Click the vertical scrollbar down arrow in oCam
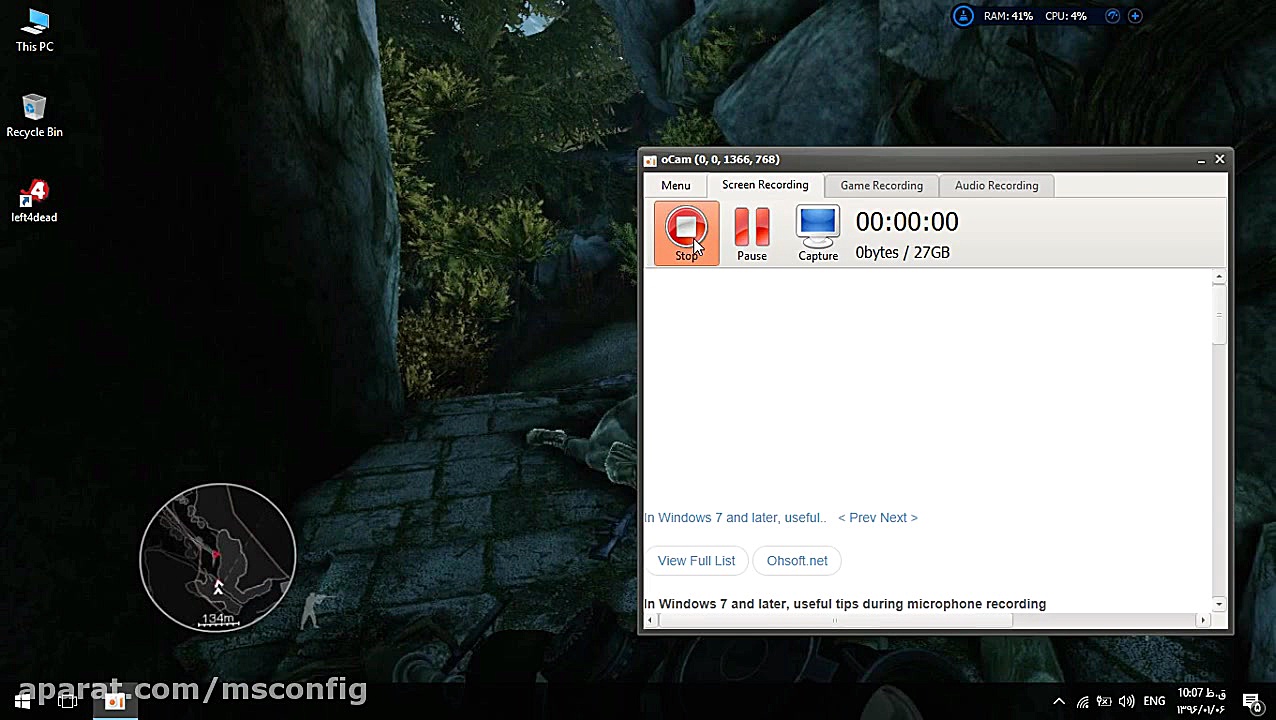Viewport: 1276px width, 720px height. 1219,605
